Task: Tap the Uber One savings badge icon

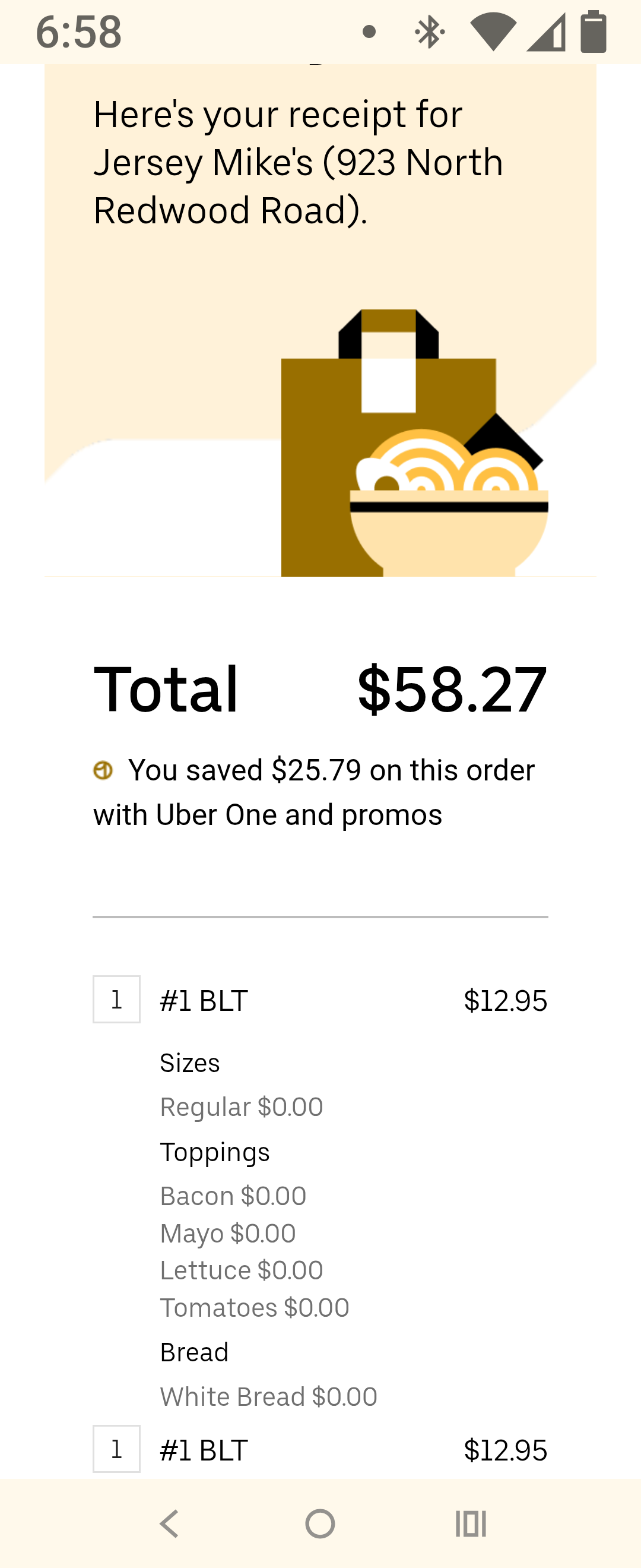Action: click(103, 770)
